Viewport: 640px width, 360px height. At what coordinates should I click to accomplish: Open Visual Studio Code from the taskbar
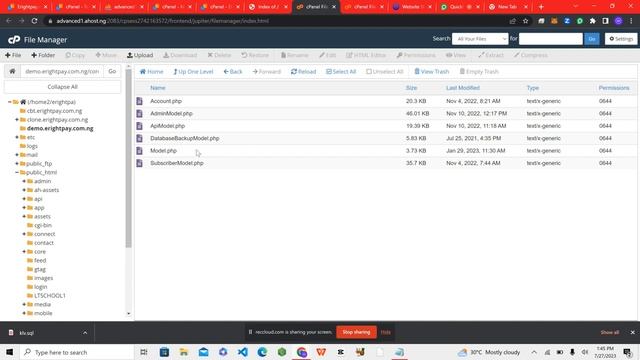[243, 352]
